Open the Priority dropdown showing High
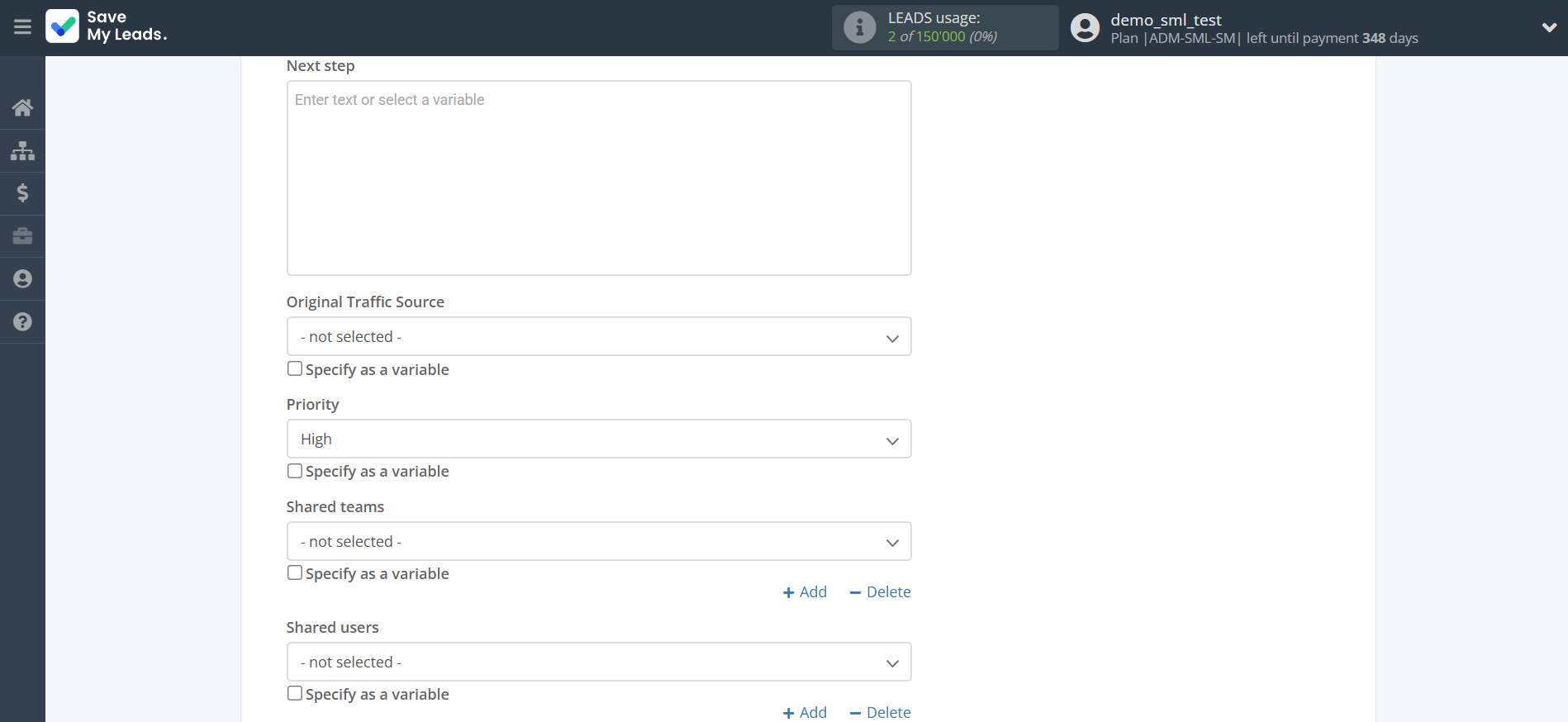The image size is (1568, 722). (598, 439)
